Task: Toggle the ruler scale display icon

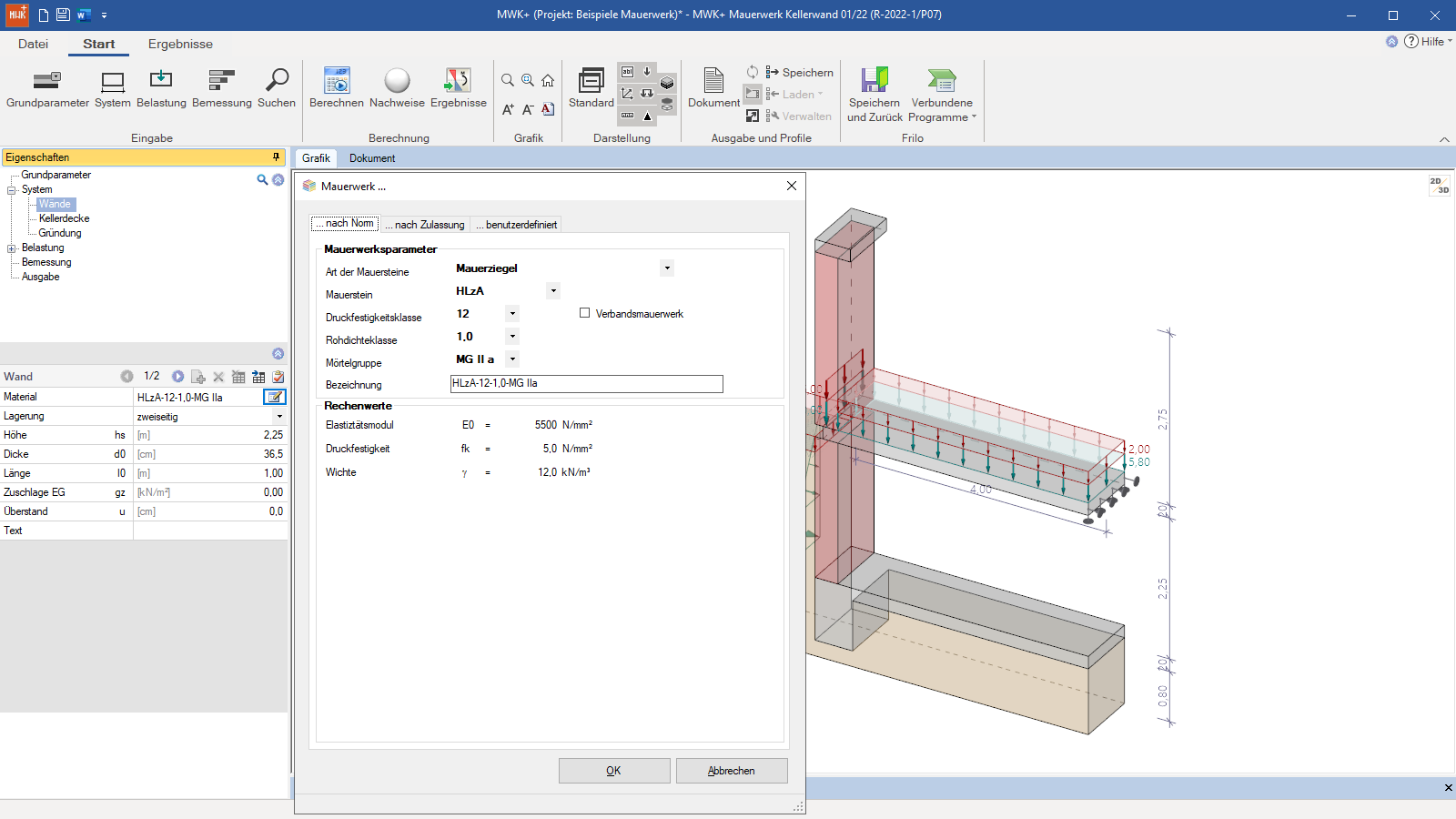Action: tap(627, 116)
